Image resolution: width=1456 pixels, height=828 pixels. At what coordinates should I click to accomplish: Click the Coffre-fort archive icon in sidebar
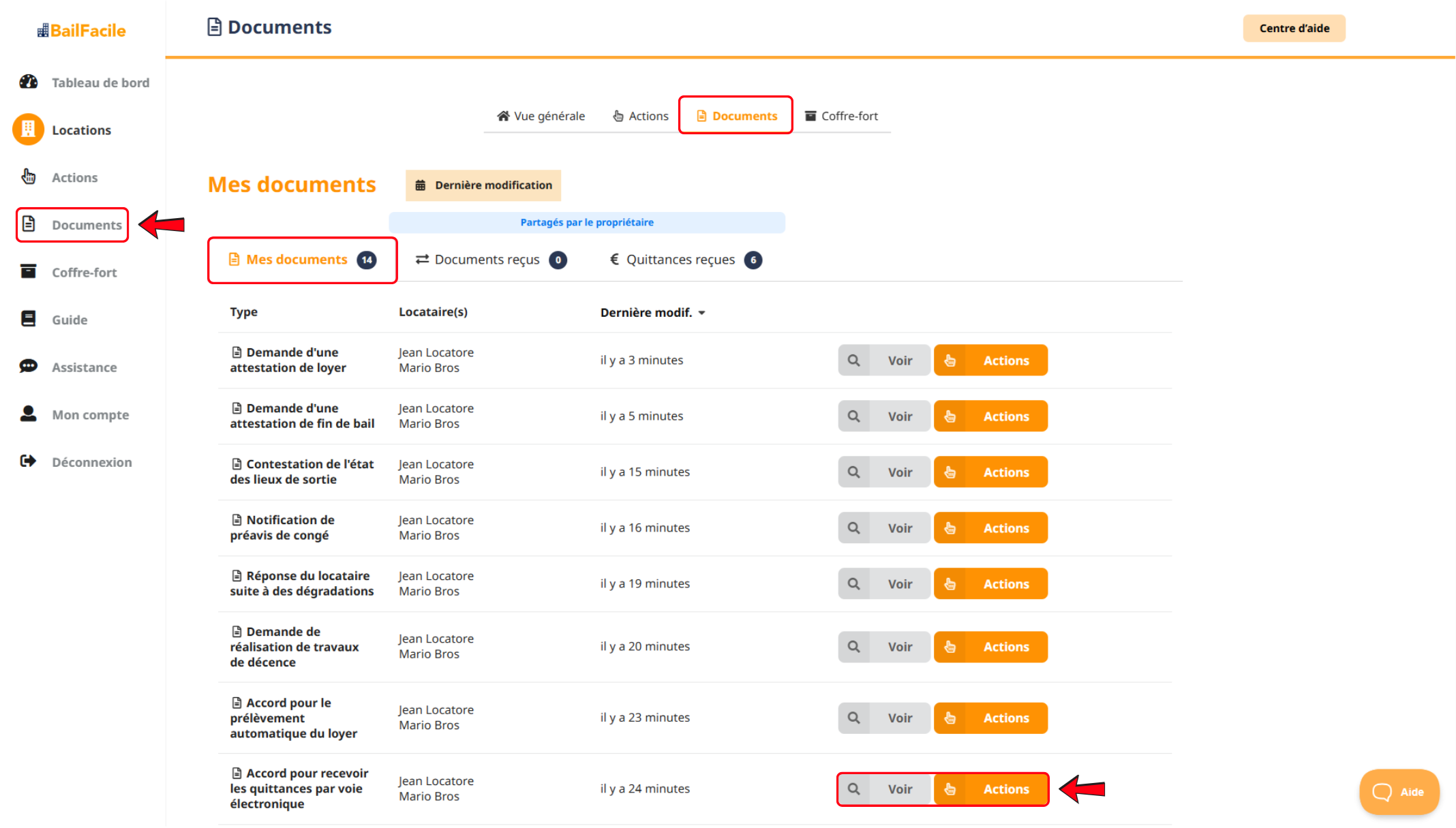[29, 272]
